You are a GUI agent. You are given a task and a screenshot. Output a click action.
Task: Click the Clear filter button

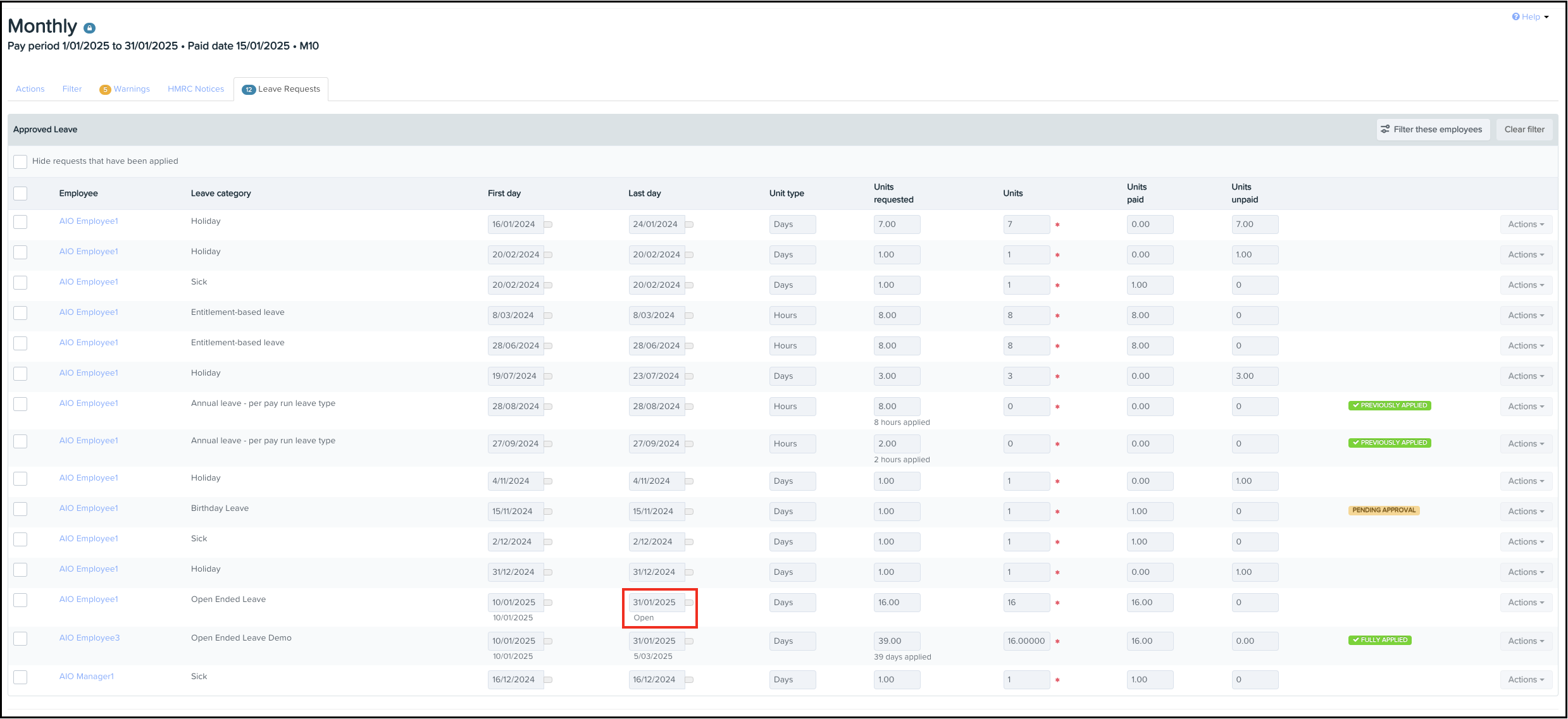point(1524,130)
